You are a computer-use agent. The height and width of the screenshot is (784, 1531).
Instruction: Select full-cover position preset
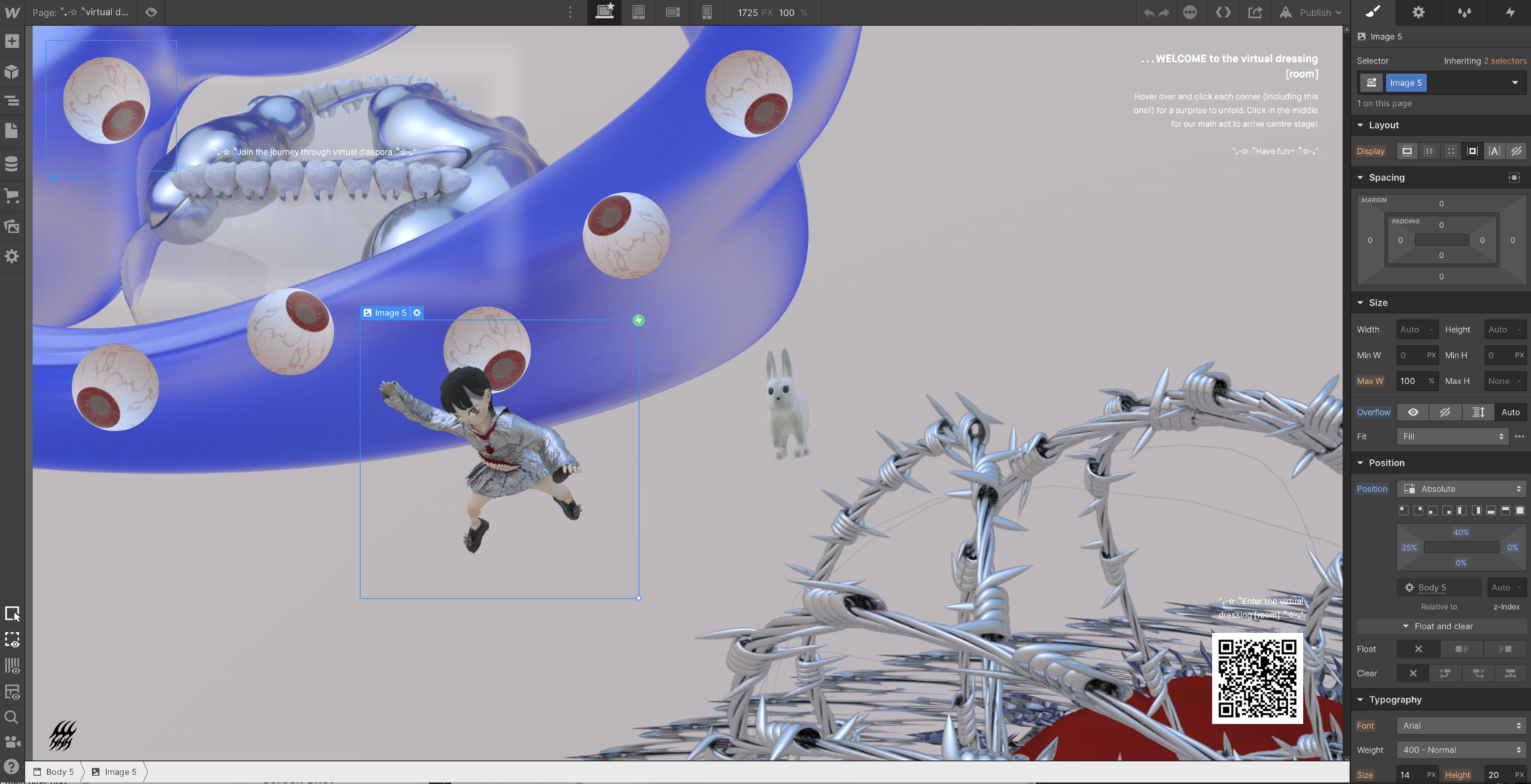1520,510
